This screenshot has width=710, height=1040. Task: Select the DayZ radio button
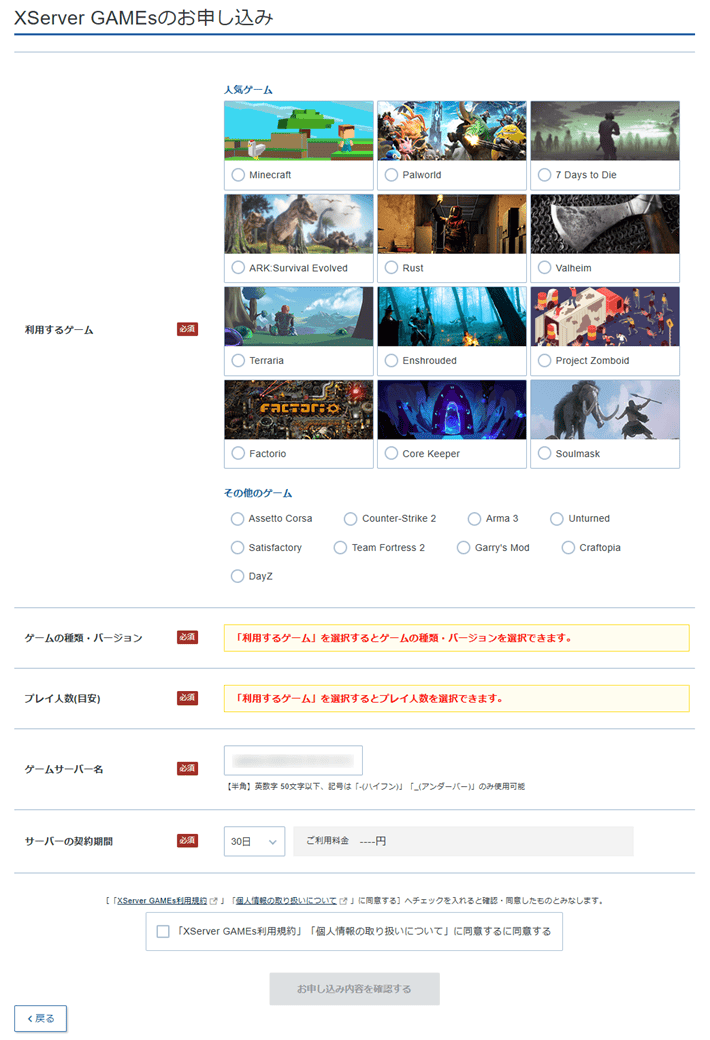pos(238,576)
